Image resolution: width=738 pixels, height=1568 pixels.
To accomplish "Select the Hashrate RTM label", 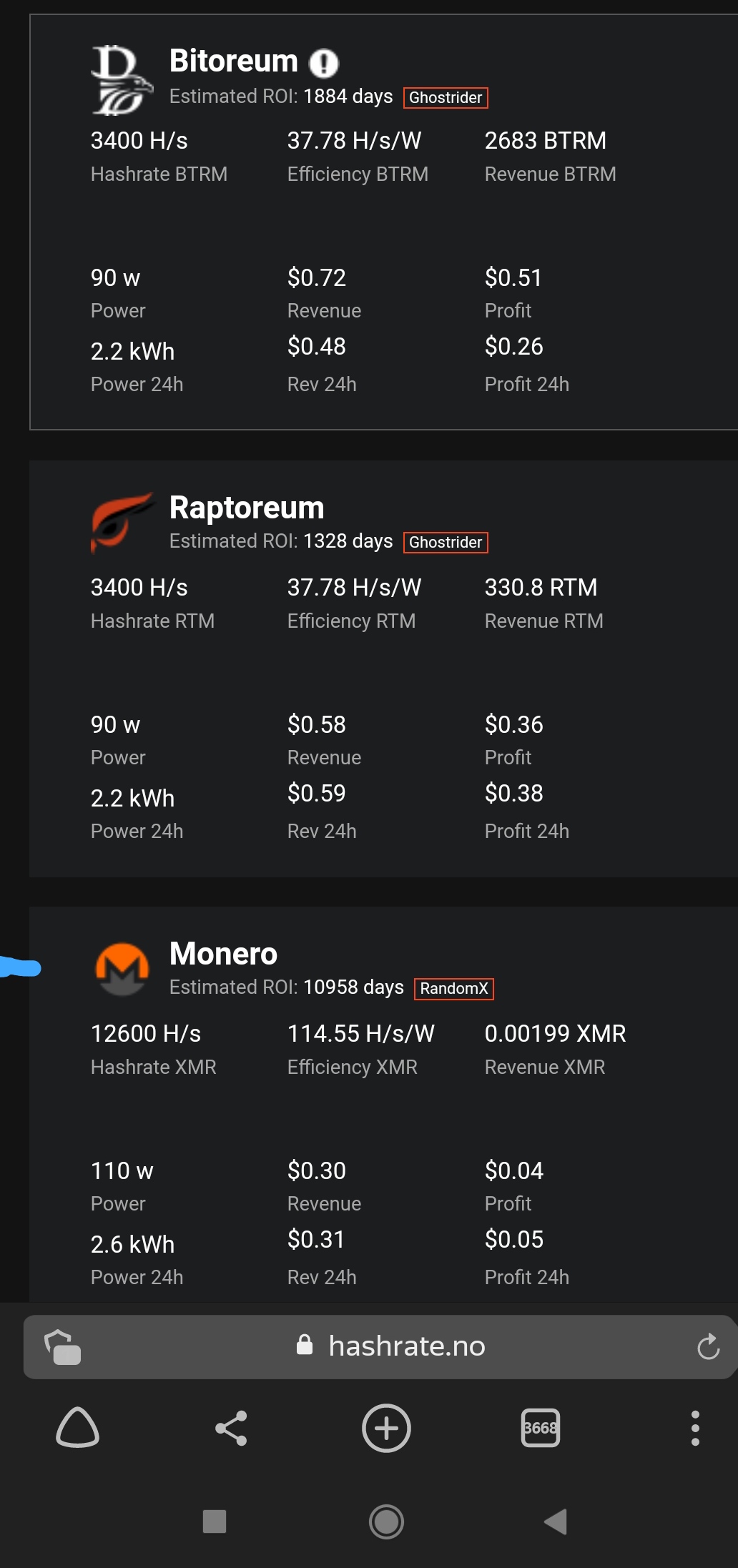I will pos(152,621).
